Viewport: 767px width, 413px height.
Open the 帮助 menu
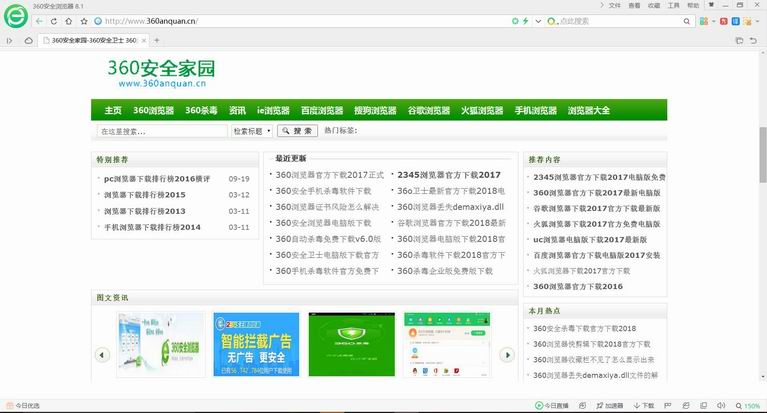click(x=693, y=5)
